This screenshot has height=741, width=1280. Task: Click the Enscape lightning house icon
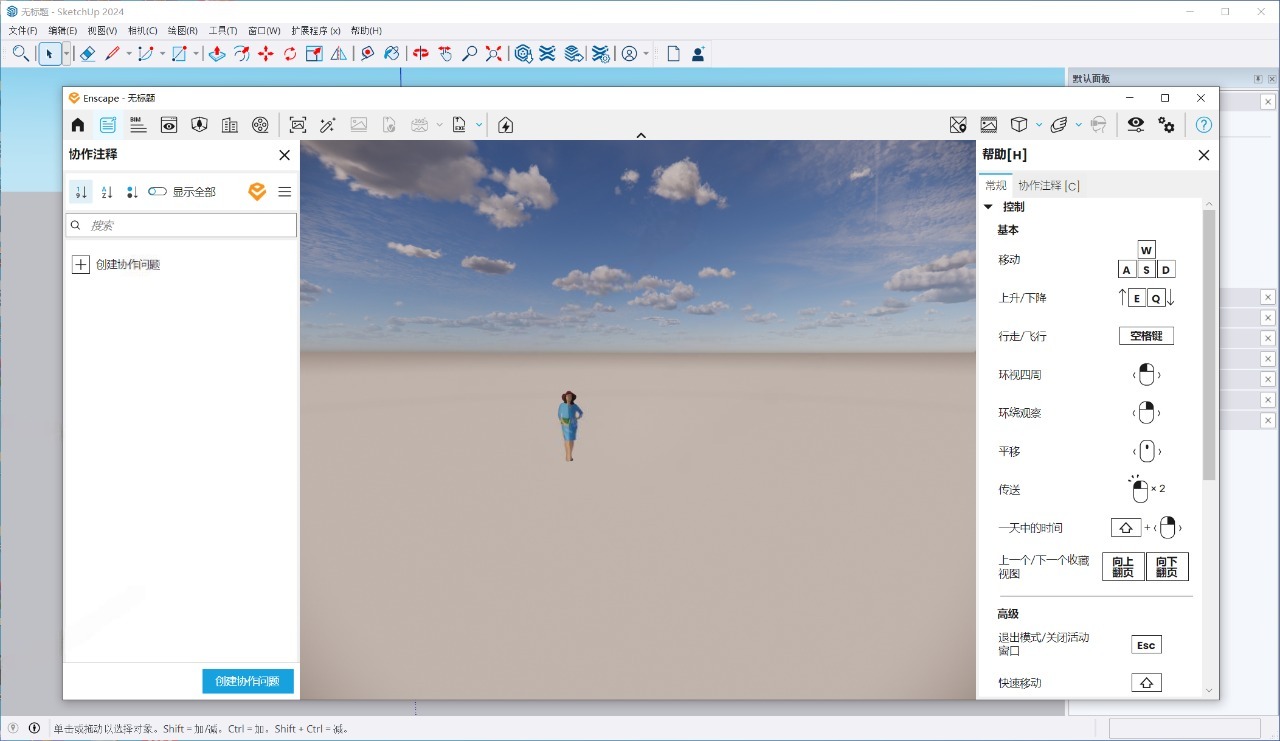pyautogui.click(x=506, y=125)
